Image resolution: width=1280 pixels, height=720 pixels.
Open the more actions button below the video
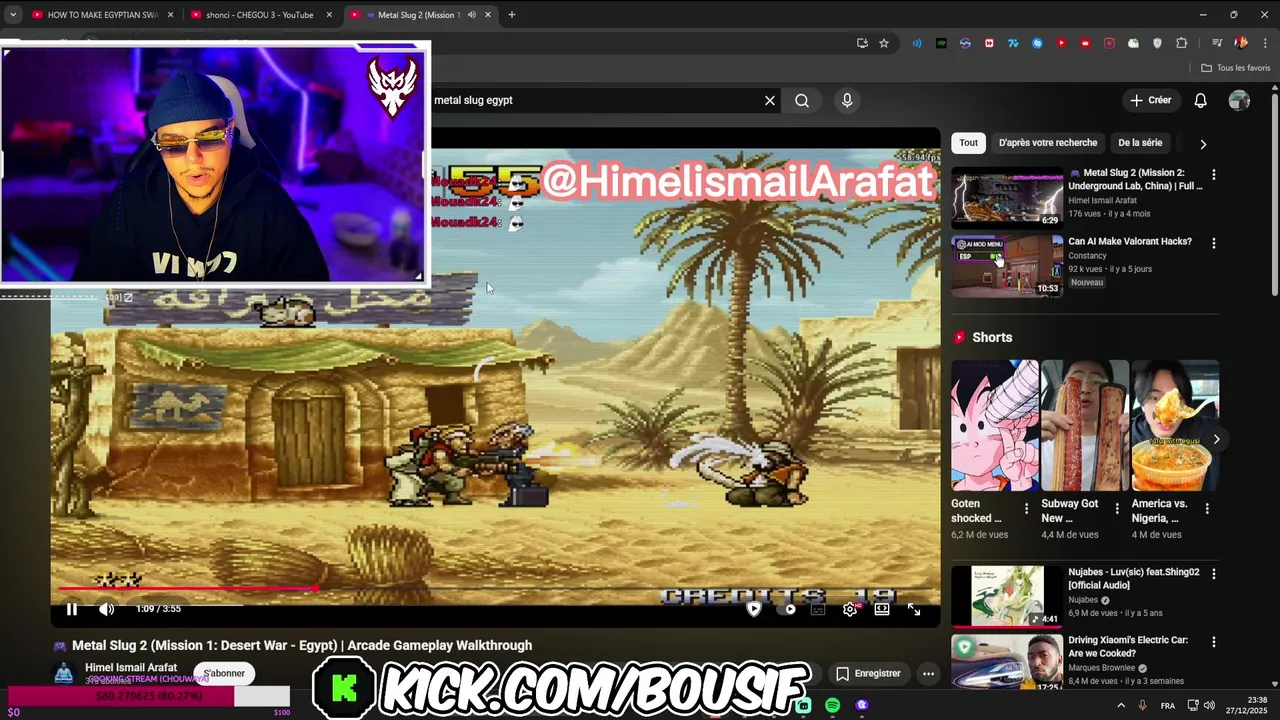click(928, 674)
